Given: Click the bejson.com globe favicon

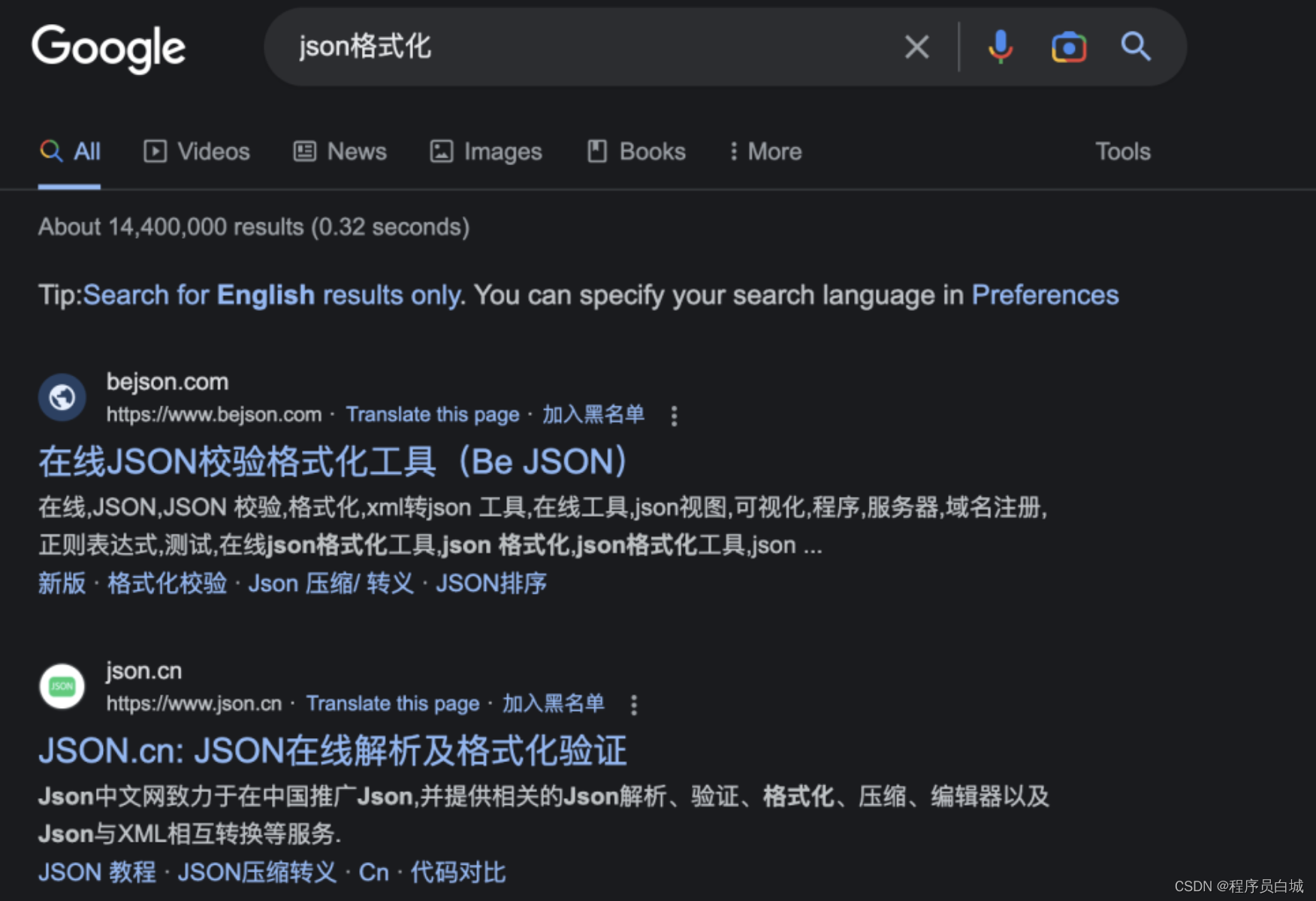Looking at the screenshot, I should click(x=62, y=397).
